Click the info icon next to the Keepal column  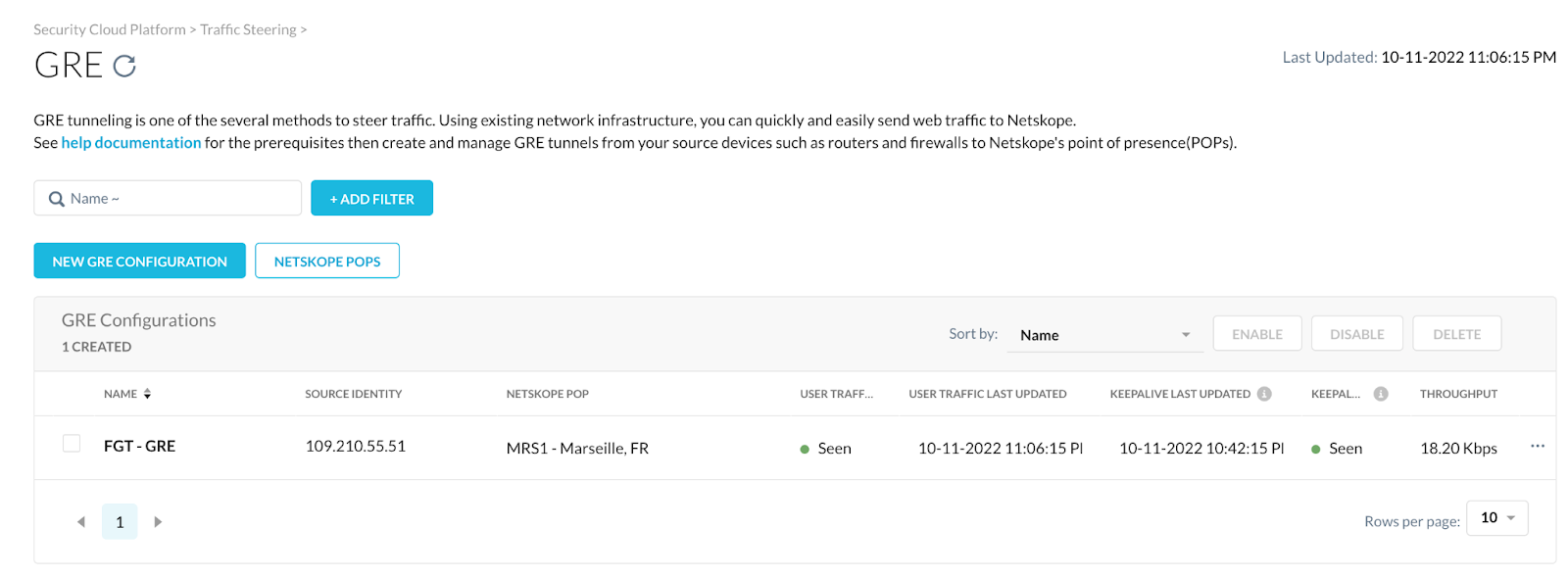pyautogui.click(x=1382, y=393)
